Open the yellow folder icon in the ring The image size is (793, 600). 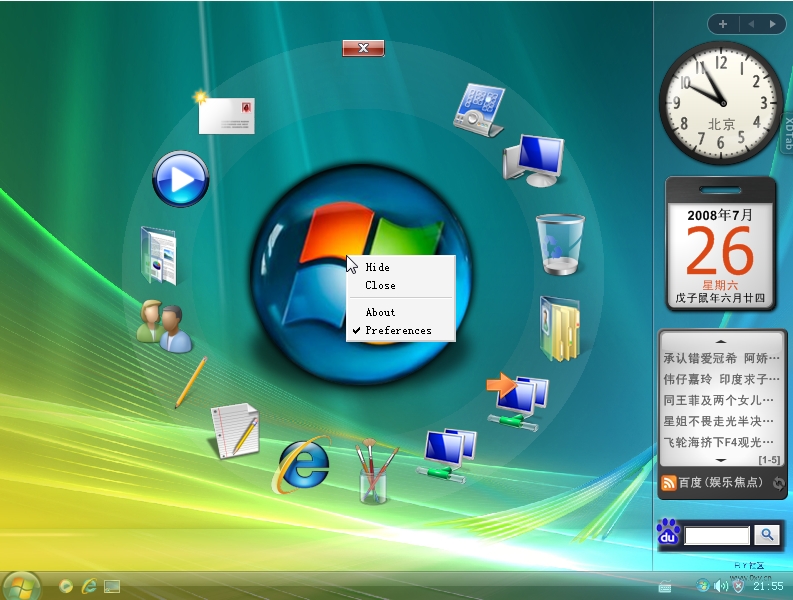[x=559, y=329]
